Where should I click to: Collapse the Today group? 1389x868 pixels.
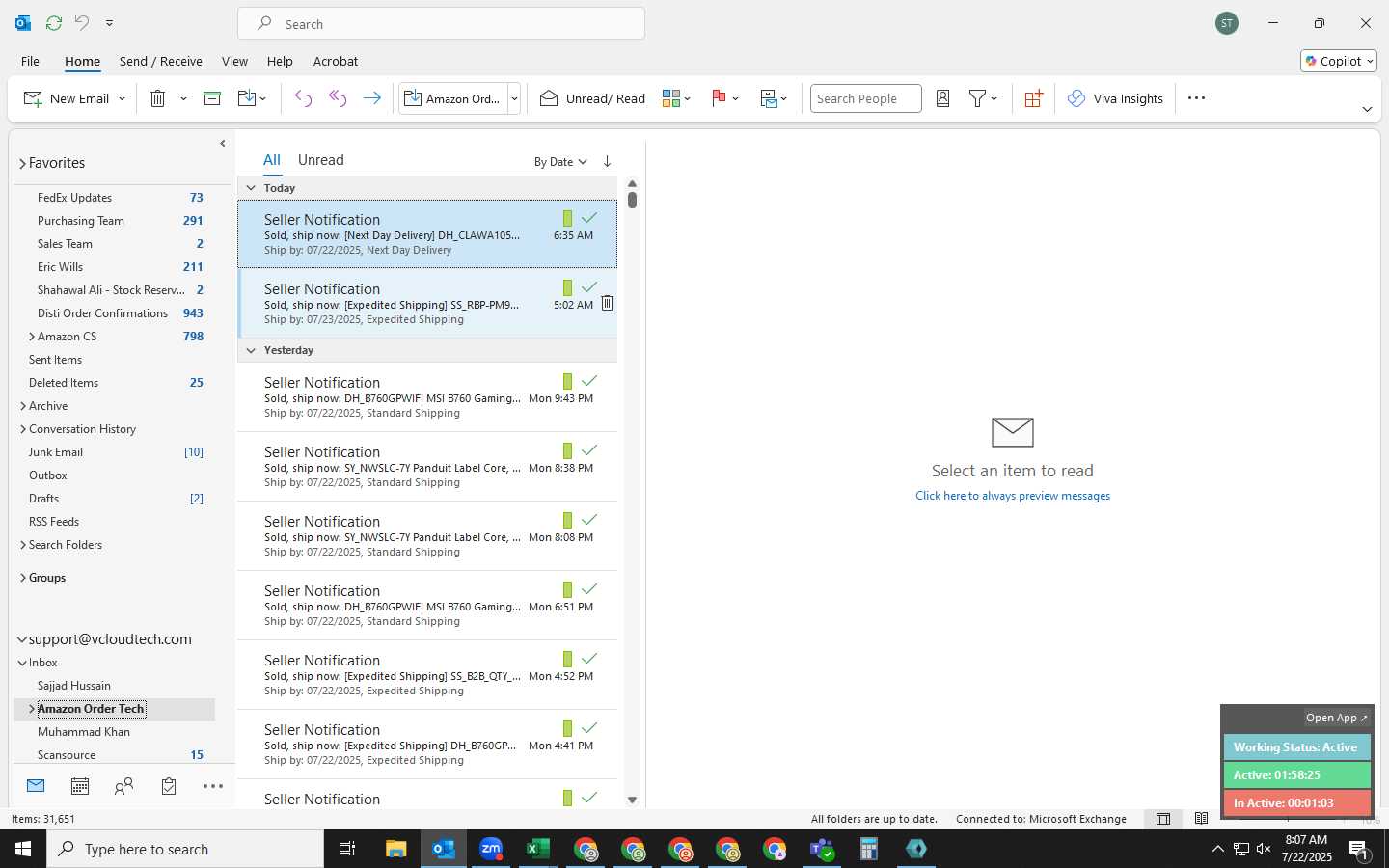(x=251, y=188)
